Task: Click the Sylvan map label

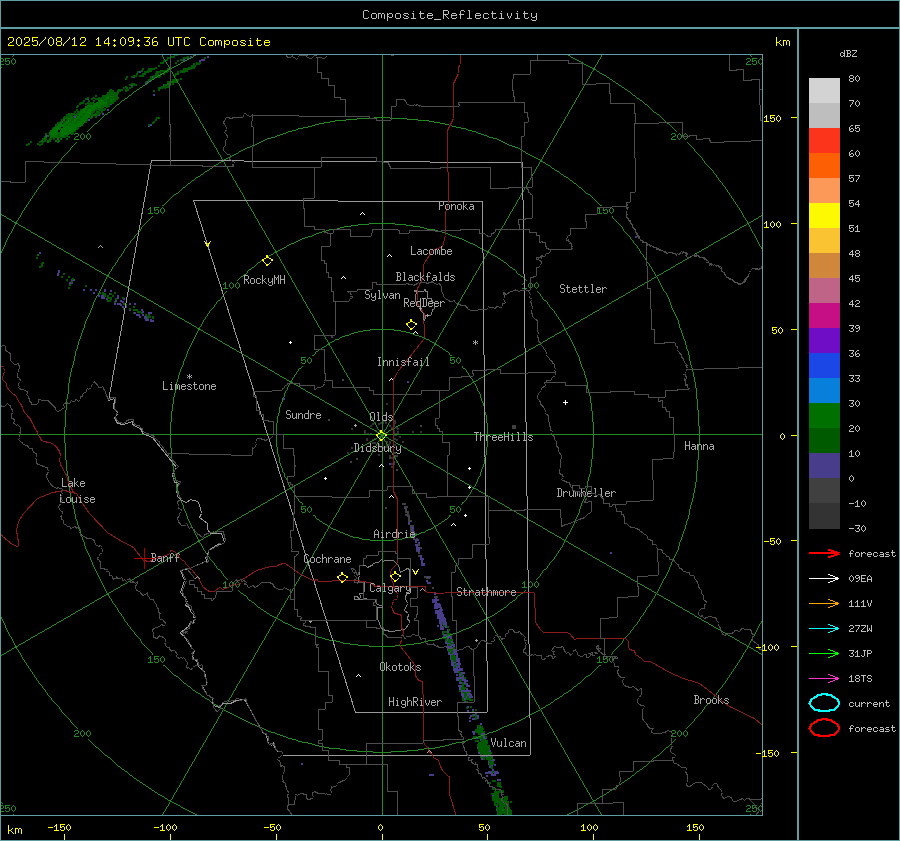Action: pos(382,295)
